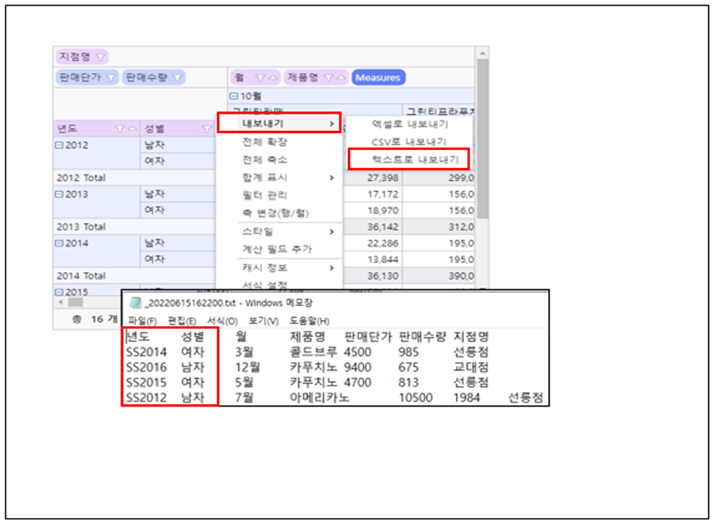The image size is (713, 523).
Task: Open the filter icon on 판매수량 field
Action: [178, 78]
